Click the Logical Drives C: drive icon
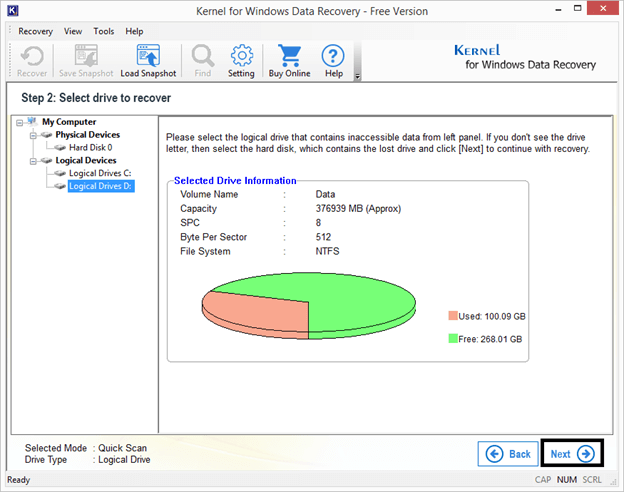Screen dimensions: 624x492 (60, 173)
